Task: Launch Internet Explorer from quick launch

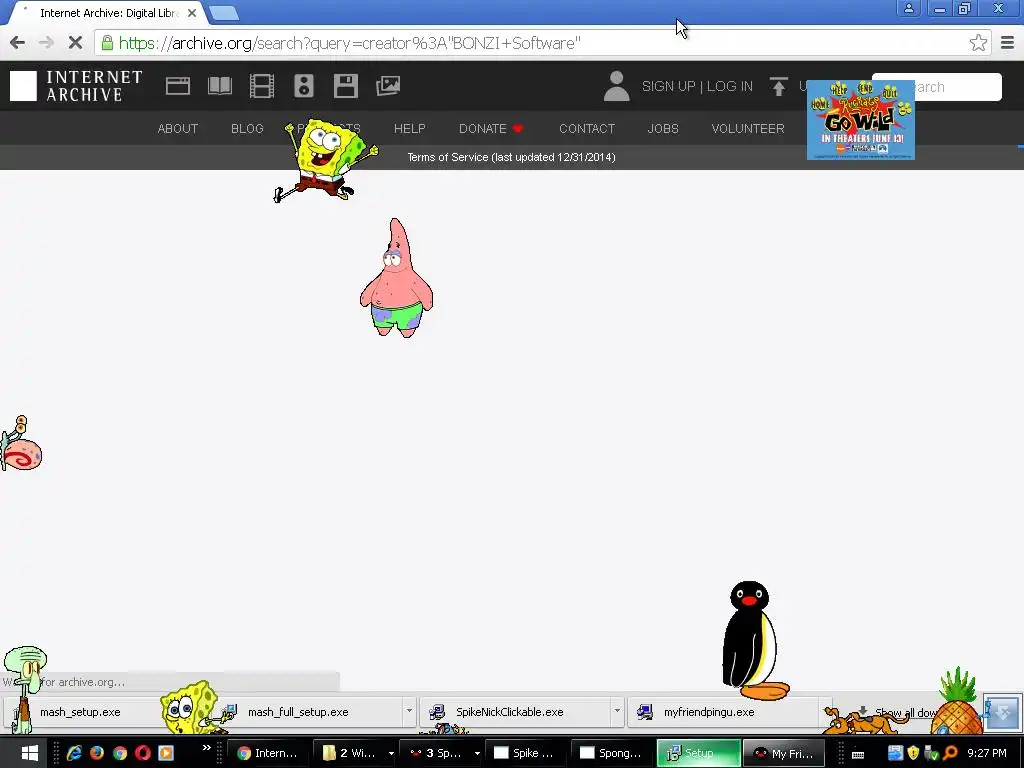Action: click(74, 753)
